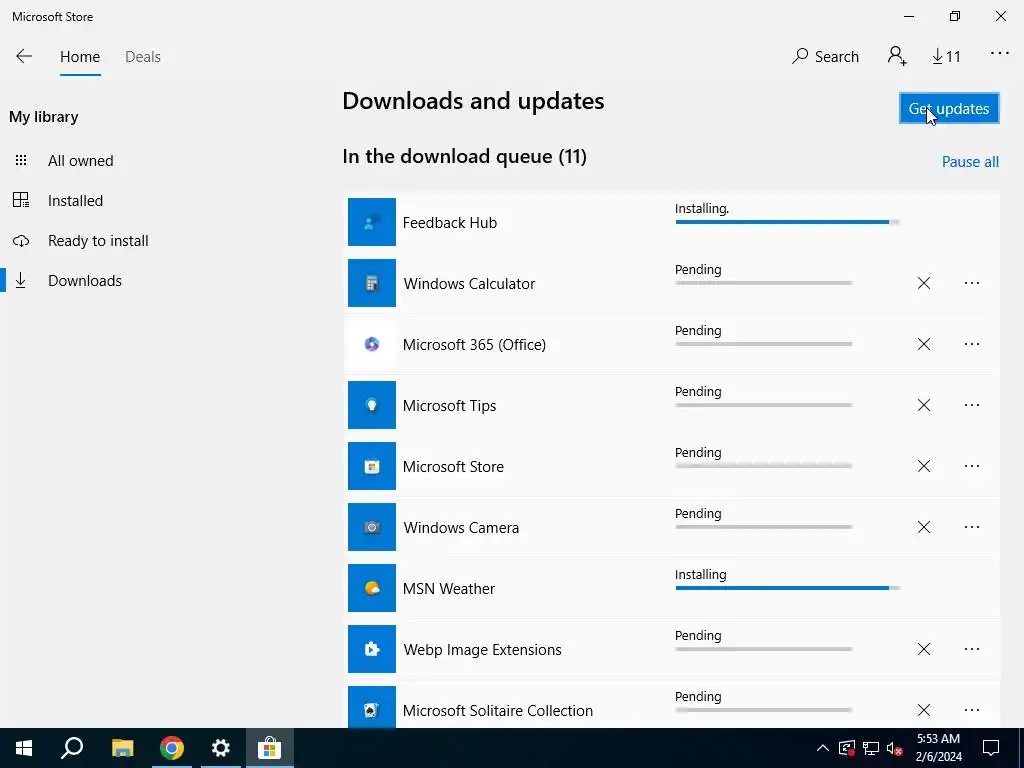This screenshot has height=768, width=1024.
Task: Open Search in the Store header
Action: (x=825, y=57)
